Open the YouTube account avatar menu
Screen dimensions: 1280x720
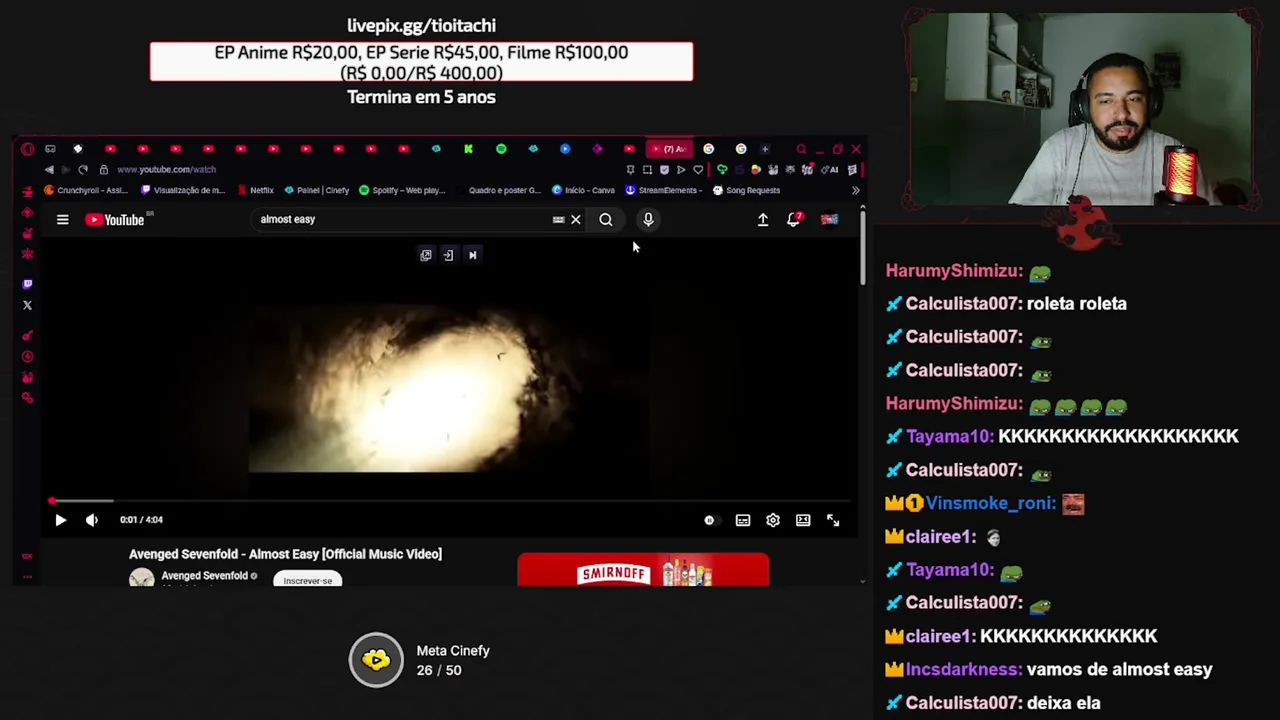[x=830, y=220]
